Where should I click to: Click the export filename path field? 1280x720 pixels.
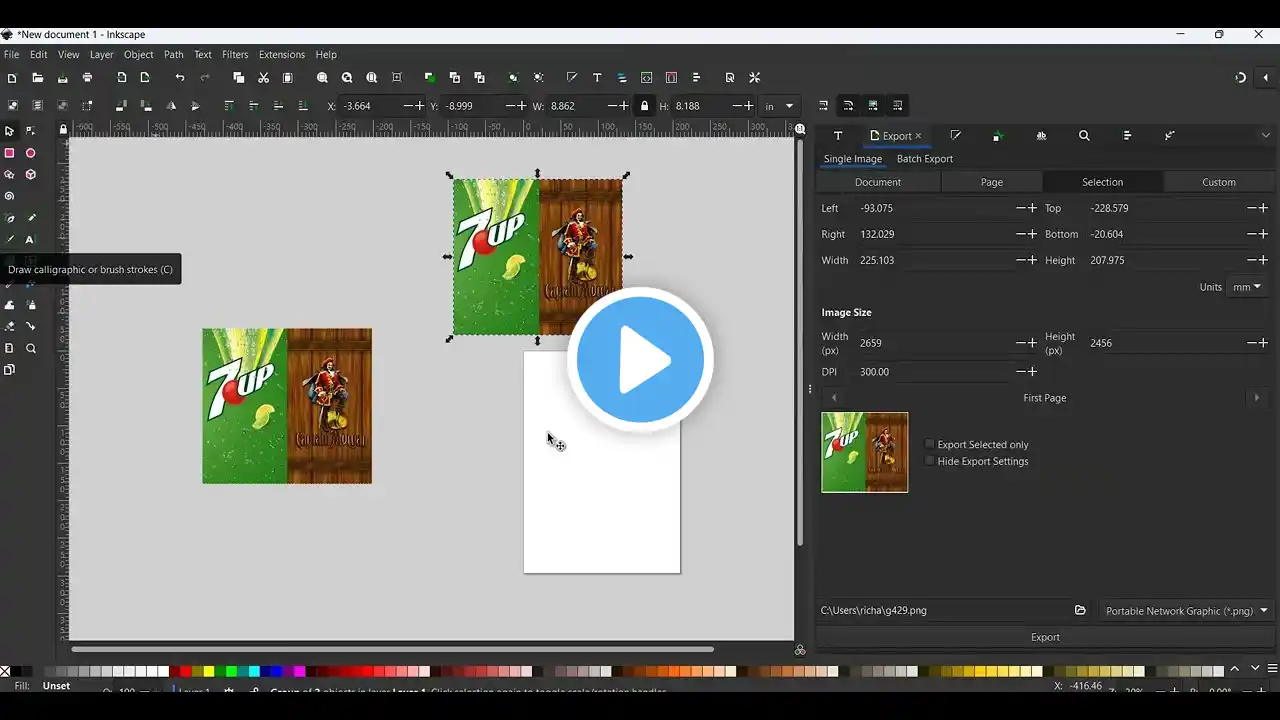pyautogui.click(x=940, y=611)
